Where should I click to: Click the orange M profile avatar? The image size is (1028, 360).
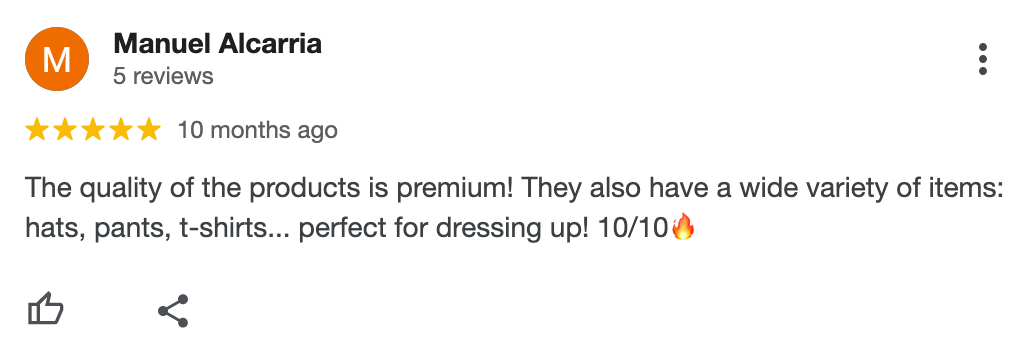click(x=56, y=60)
